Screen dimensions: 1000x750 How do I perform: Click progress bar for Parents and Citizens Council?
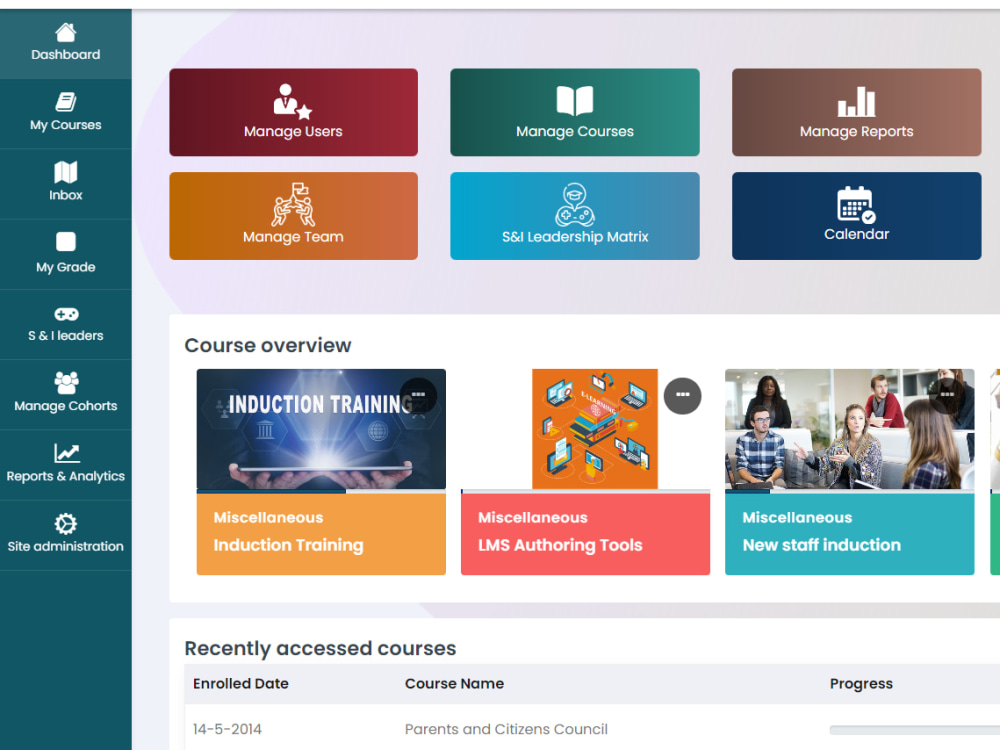(915, 730)
